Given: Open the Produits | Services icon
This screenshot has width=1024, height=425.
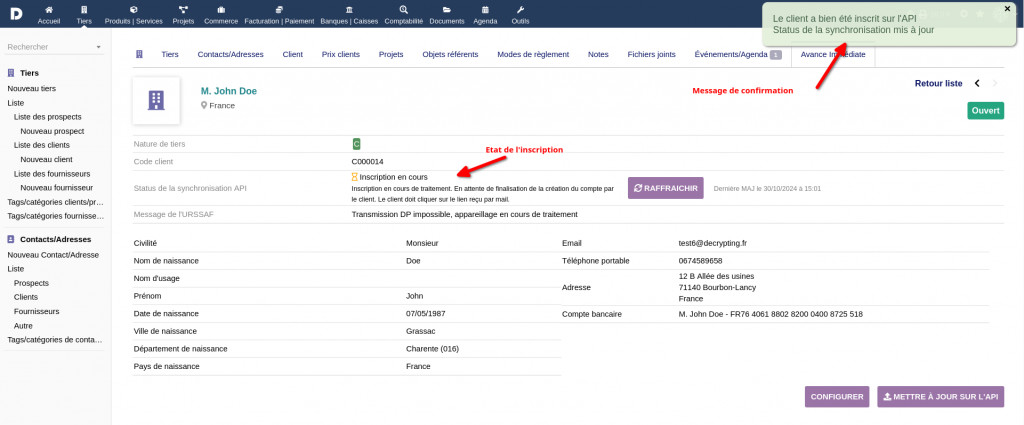Looking at the screenshot, I should (133, 10).
